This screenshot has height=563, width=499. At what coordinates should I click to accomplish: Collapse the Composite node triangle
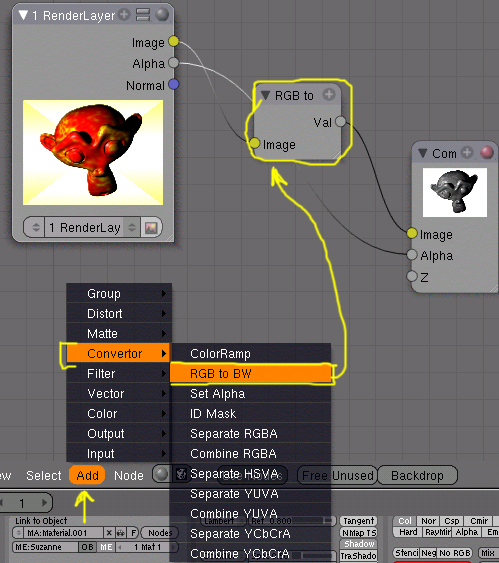pos(423,153)
